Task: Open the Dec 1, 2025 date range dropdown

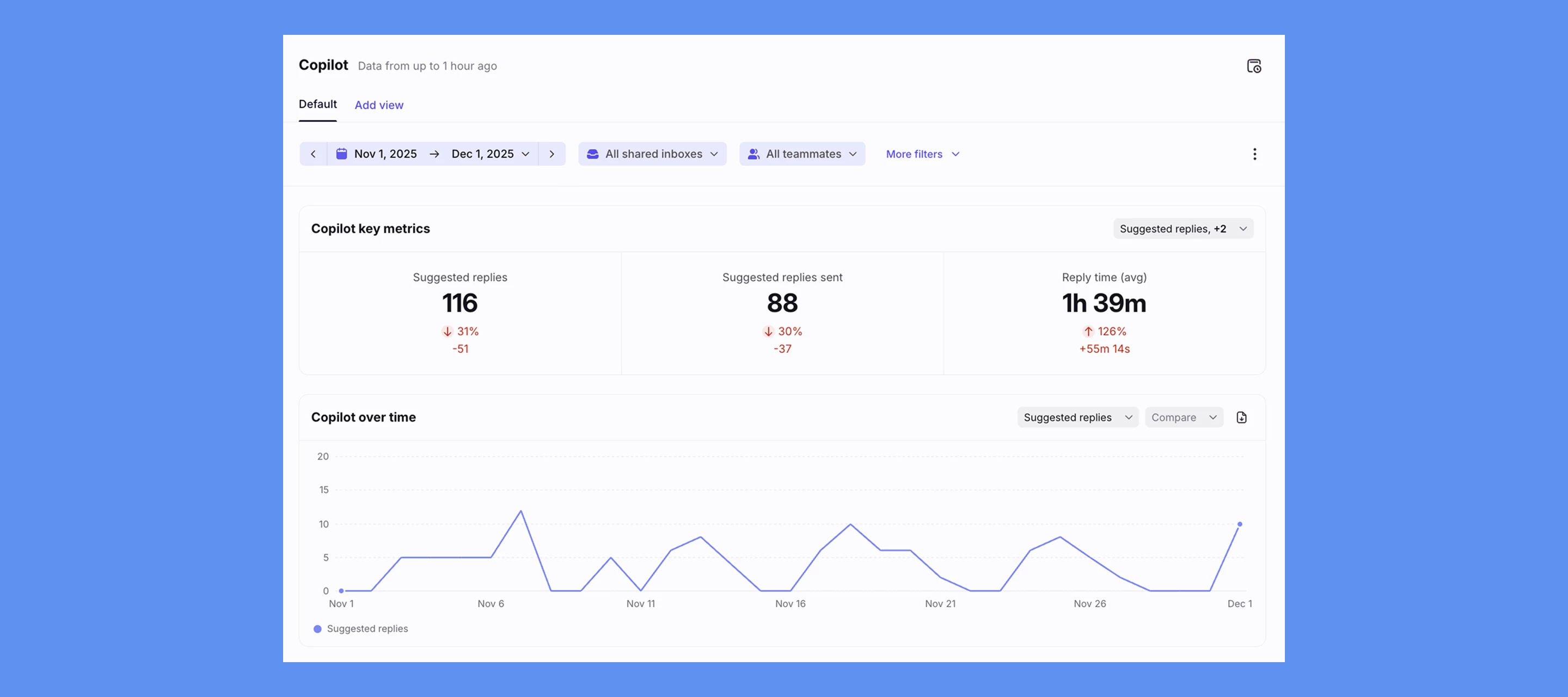Action: point(490,154)
